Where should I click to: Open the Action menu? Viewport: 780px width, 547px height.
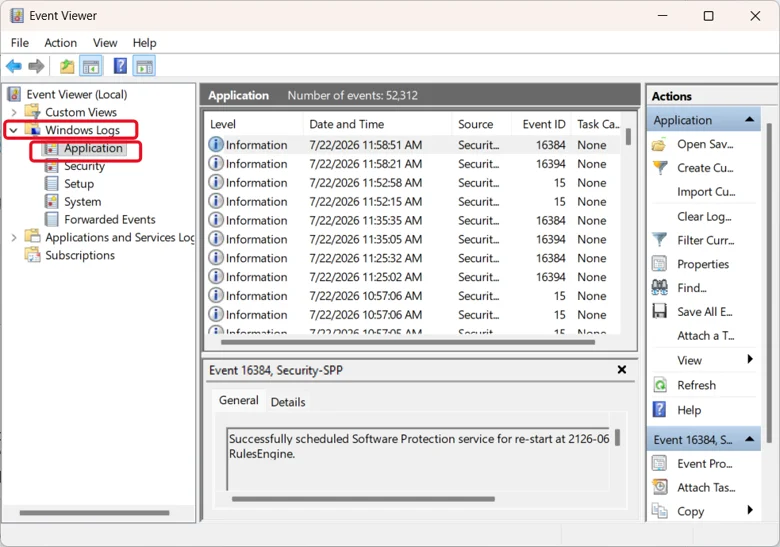tap(61, 43)
